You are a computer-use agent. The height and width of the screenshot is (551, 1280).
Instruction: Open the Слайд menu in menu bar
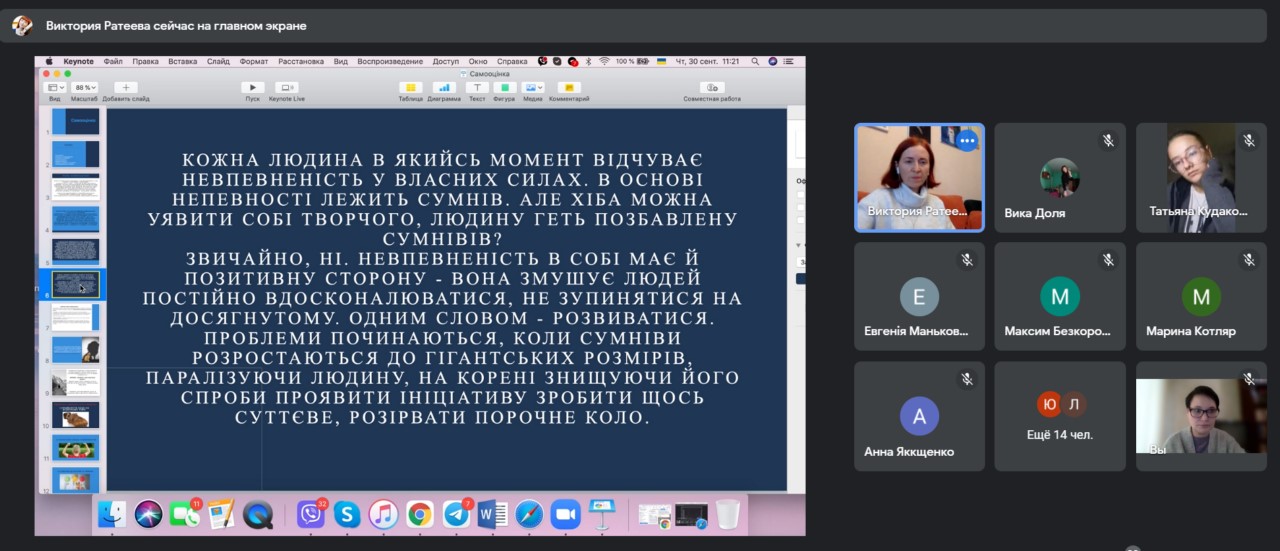(218, 61)
